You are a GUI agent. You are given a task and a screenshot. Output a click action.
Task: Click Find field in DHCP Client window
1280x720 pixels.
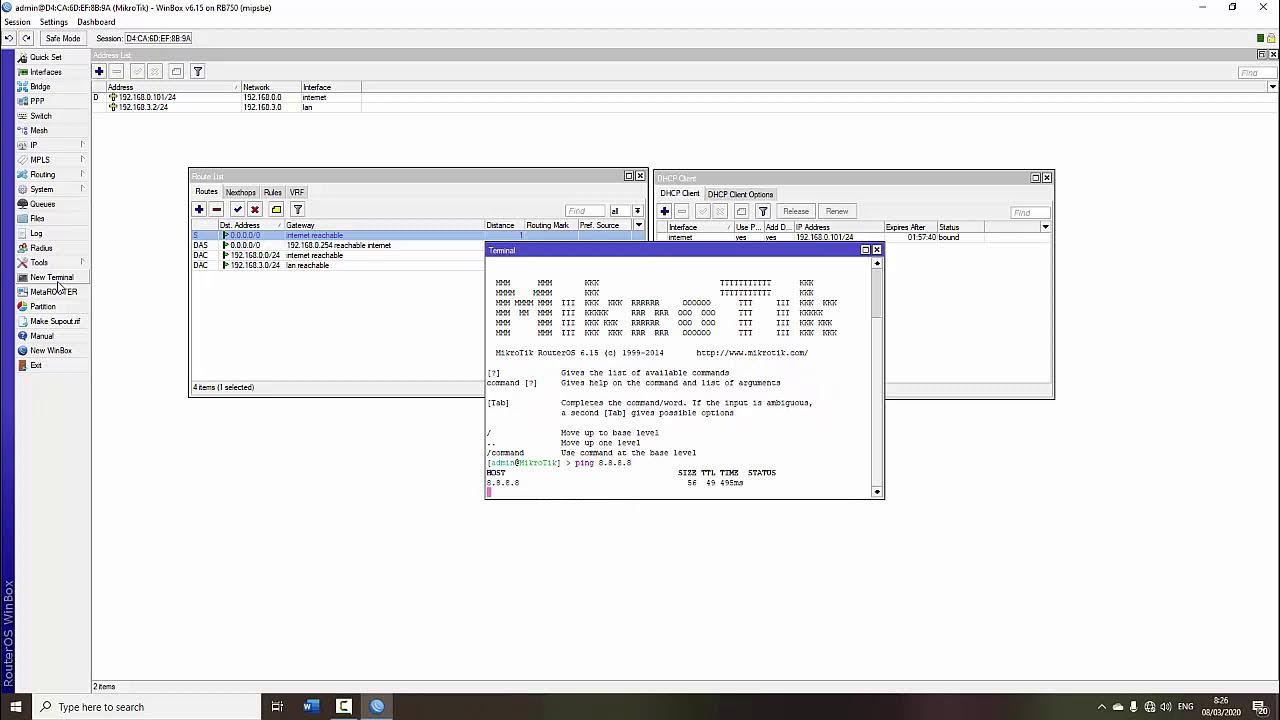(1029, 212)
